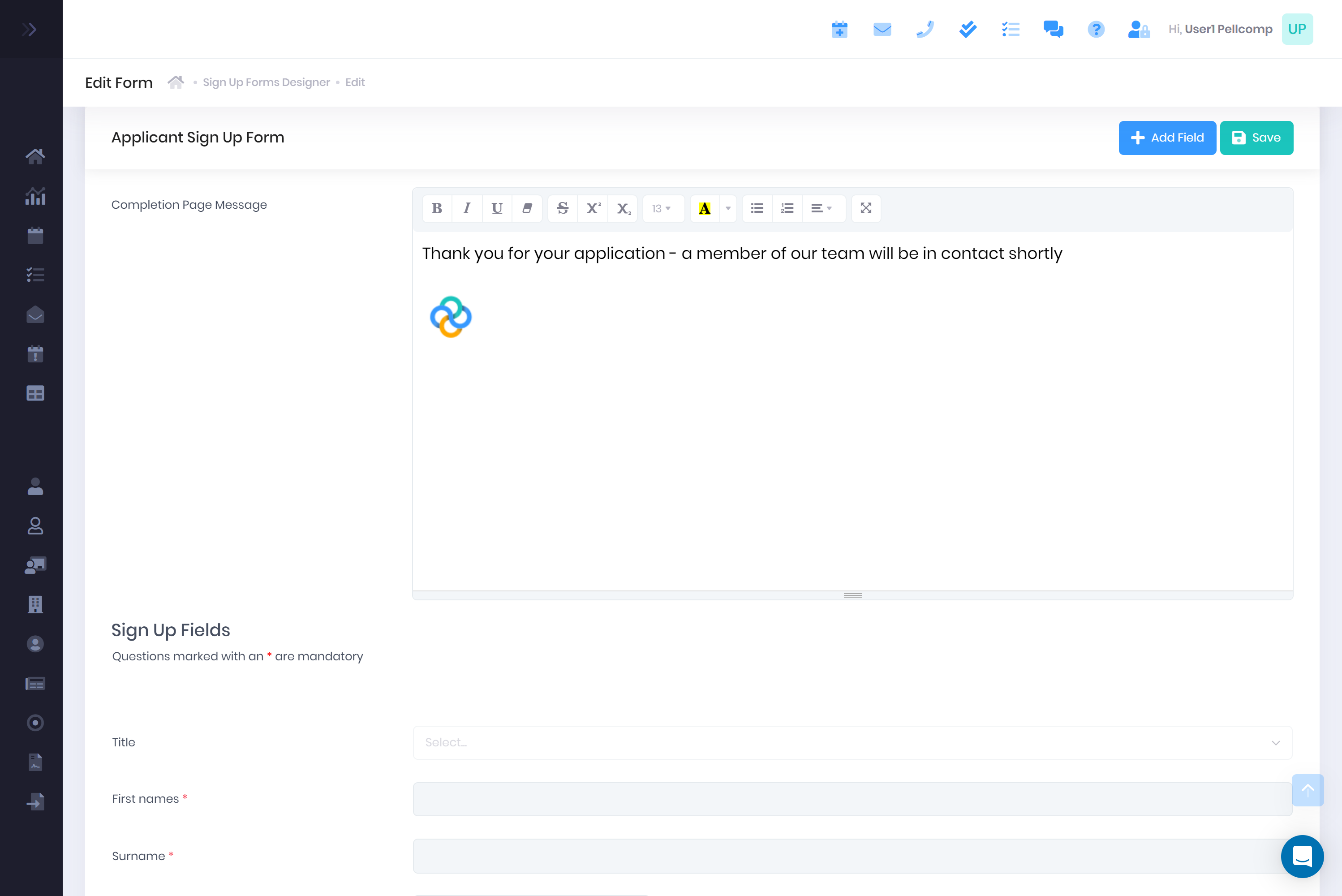Image resolution: width=1342 pixels, height=896 pixels.
Task: Open the sidebar person presentation icon
Action: click(35, 565)
